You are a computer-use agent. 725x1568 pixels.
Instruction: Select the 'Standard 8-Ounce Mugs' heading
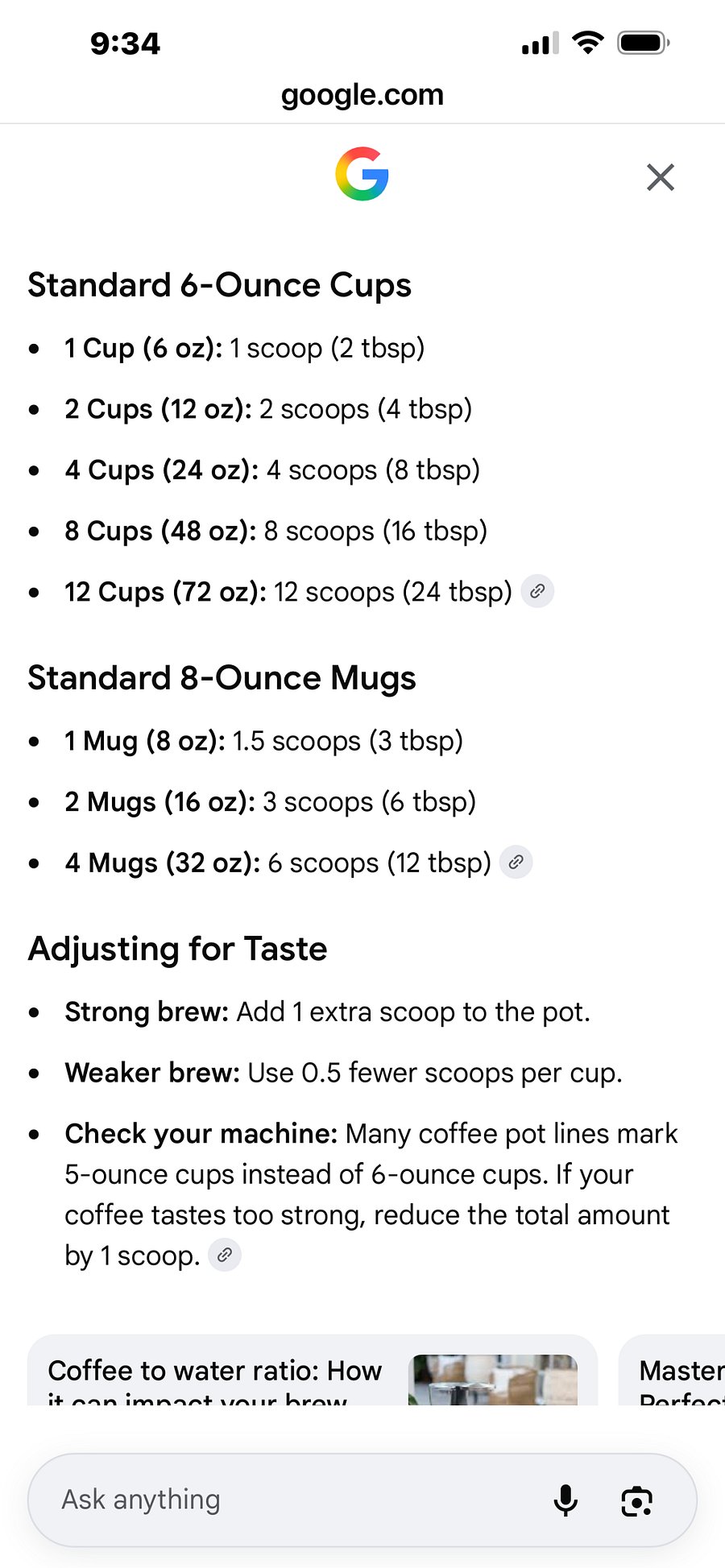coord(222,678)
